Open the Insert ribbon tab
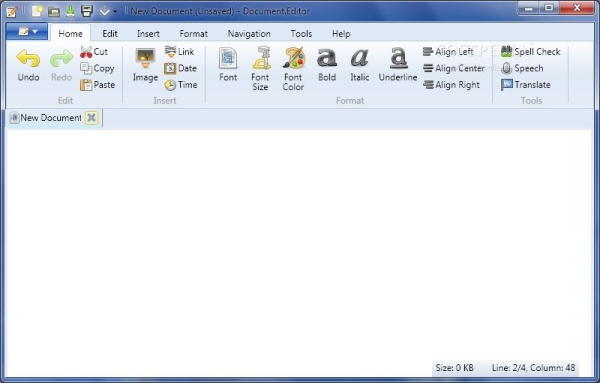The height and width of the screenshot is (383, 600). coord(148,34)
